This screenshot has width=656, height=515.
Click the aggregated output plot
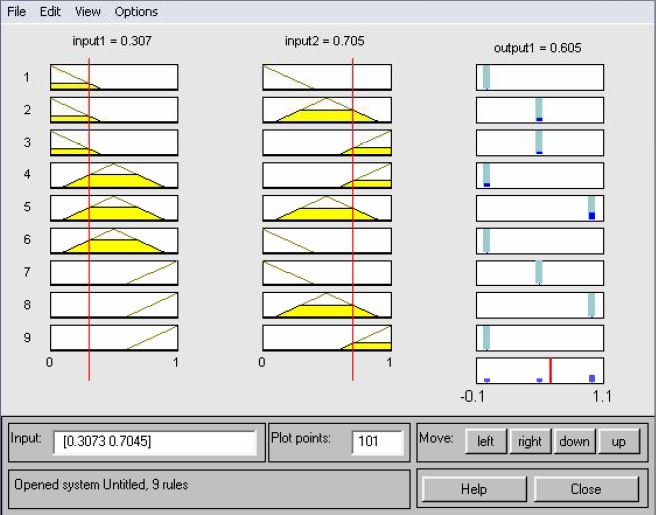tap(540, 370)
